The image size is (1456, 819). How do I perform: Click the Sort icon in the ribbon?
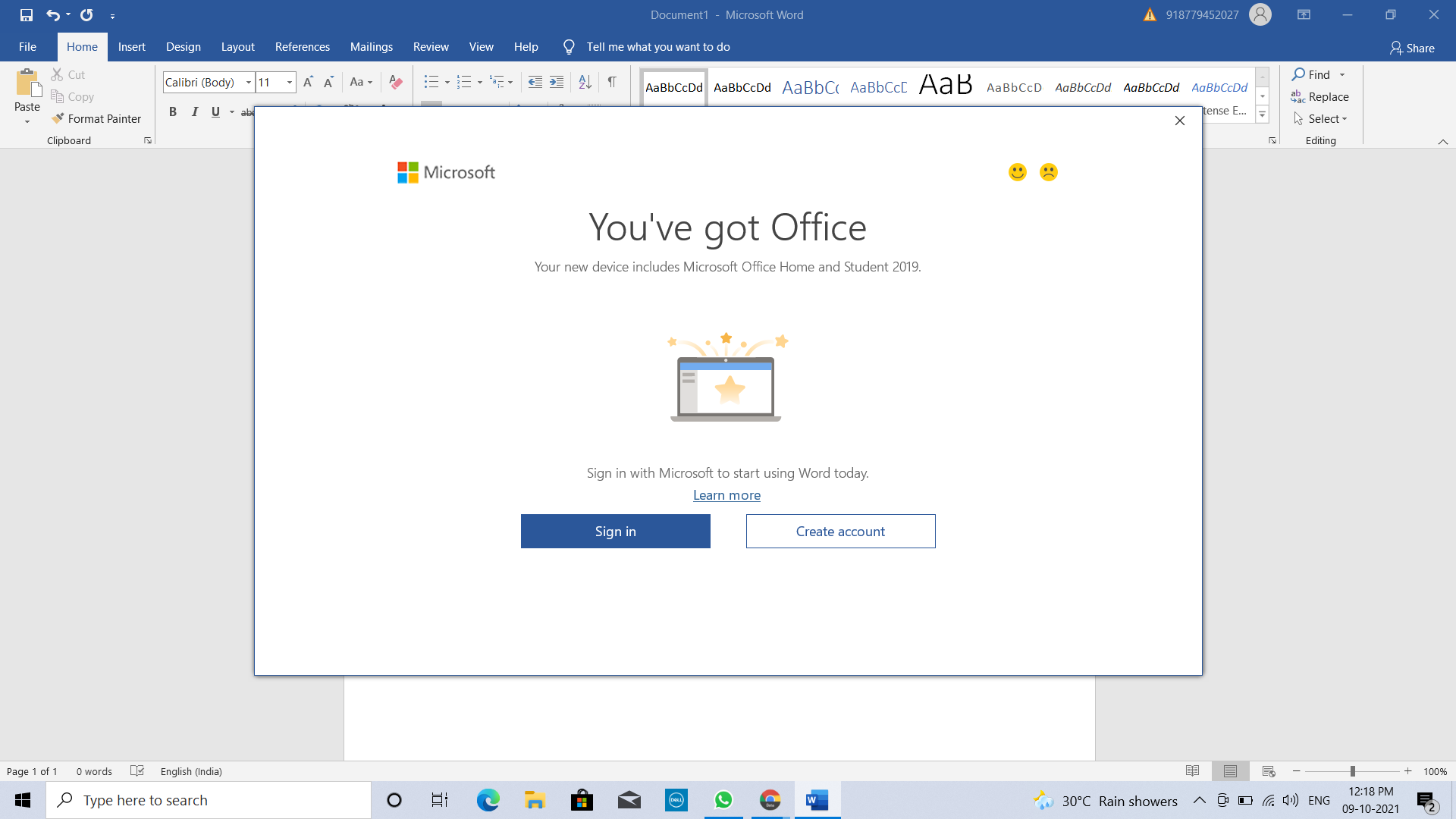(585, 82)
